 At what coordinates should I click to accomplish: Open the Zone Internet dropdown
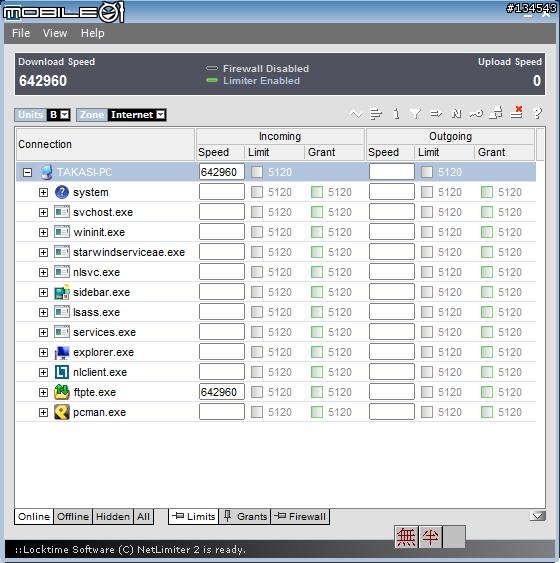click(161, 115)
